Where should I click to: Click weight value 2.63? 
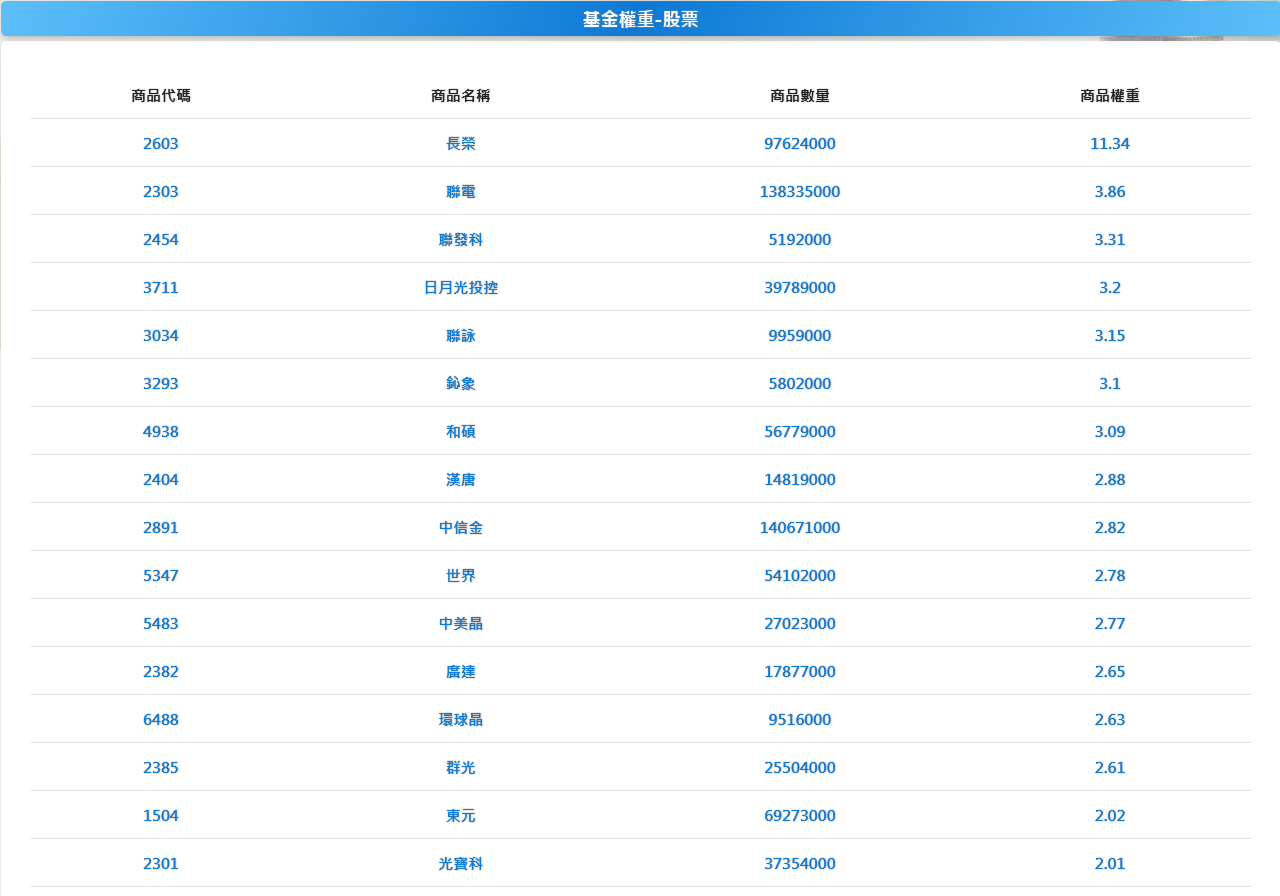coord(1110,720)
